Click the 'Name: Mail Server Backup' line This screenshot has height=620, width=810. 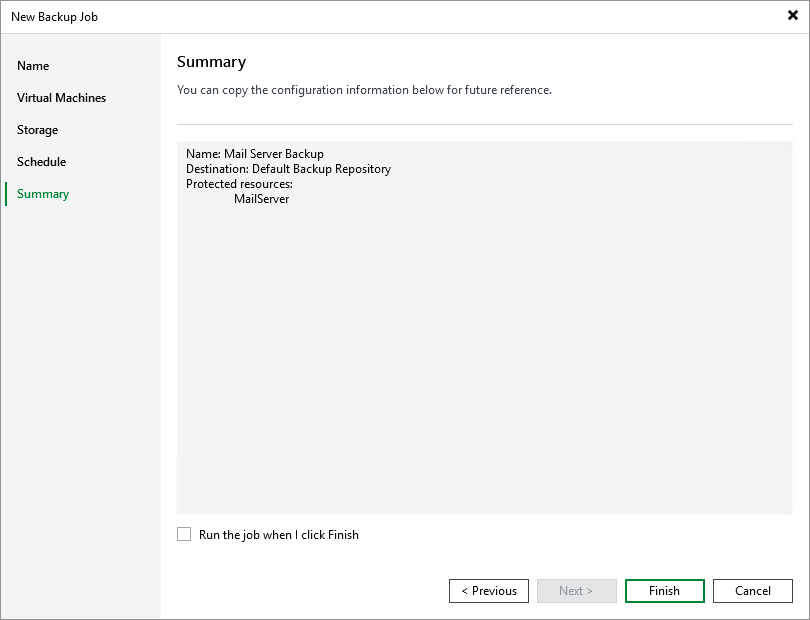point(255,154)
